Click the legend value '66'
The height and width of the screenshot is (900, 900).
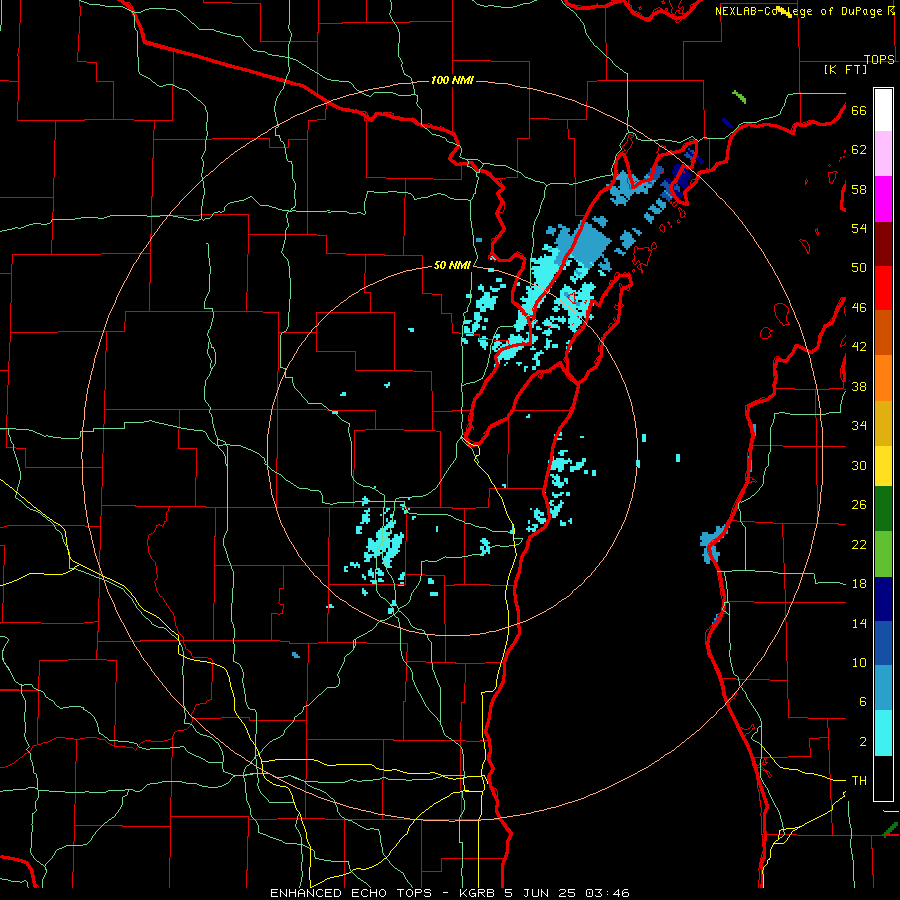click(x=859, y=110)
